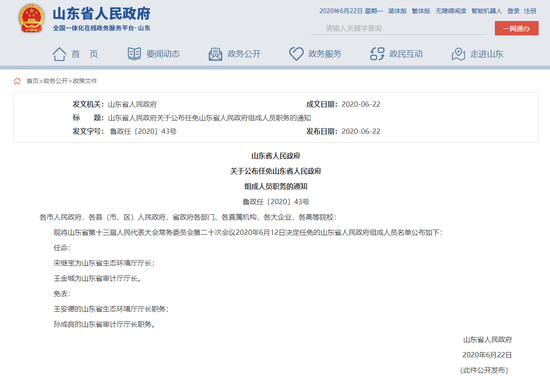Click the line 孙成良的山东省审计厅厅长职务
The width and height of the screenshot is (550, 380).
coord(104,325)
